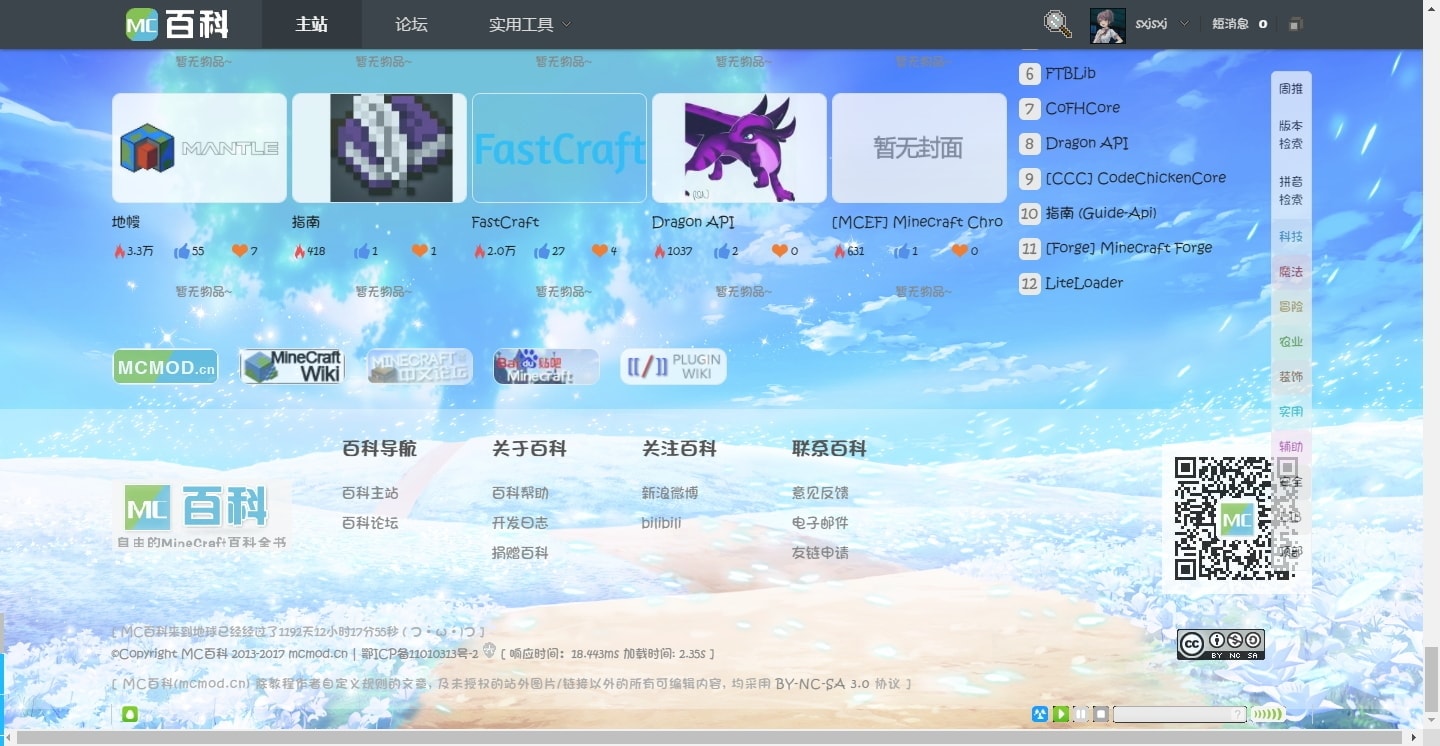1440x746 pixels.
Task: Open the Minecraft中文论坛 banner
Action: tap(419, 367)
